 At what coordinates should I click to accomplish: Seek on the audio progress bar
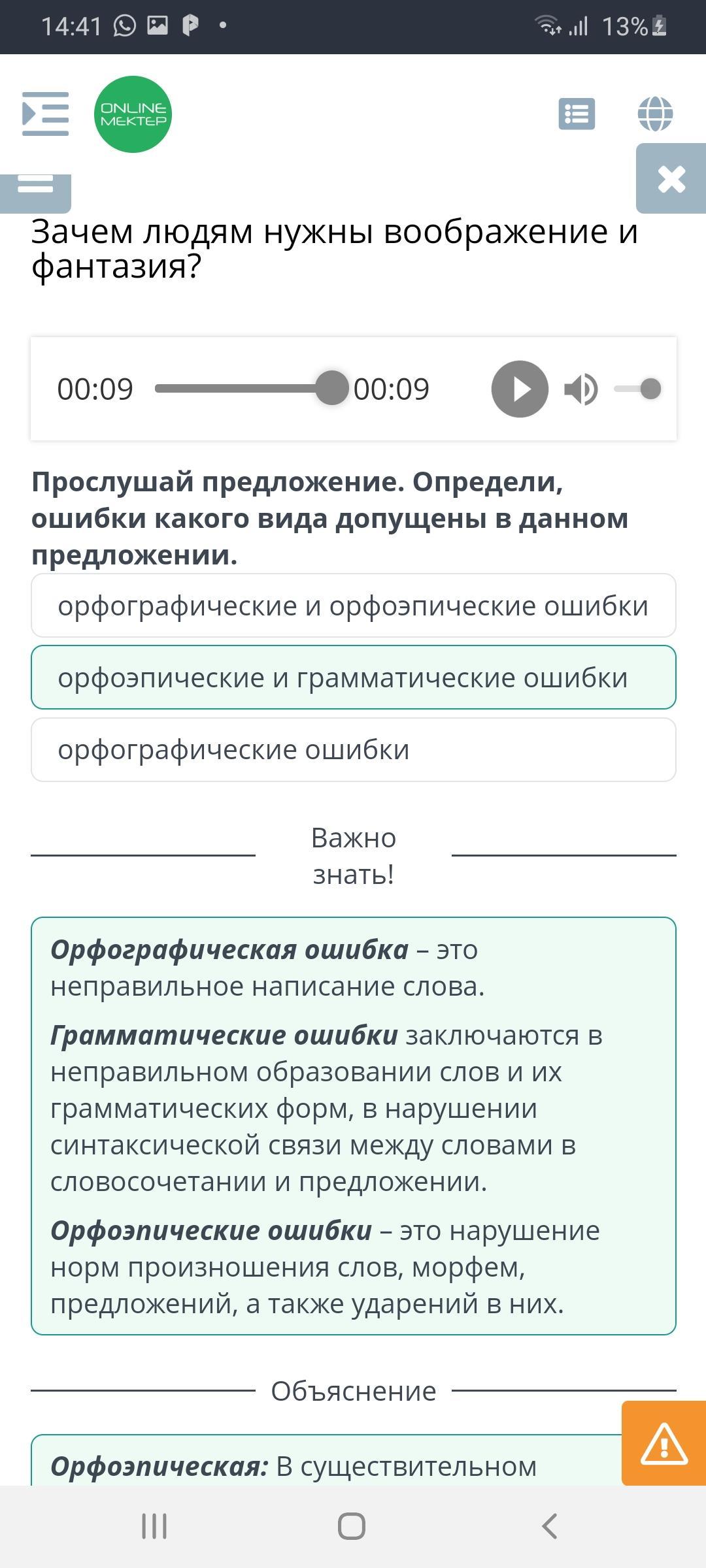[x=242, y=389]
